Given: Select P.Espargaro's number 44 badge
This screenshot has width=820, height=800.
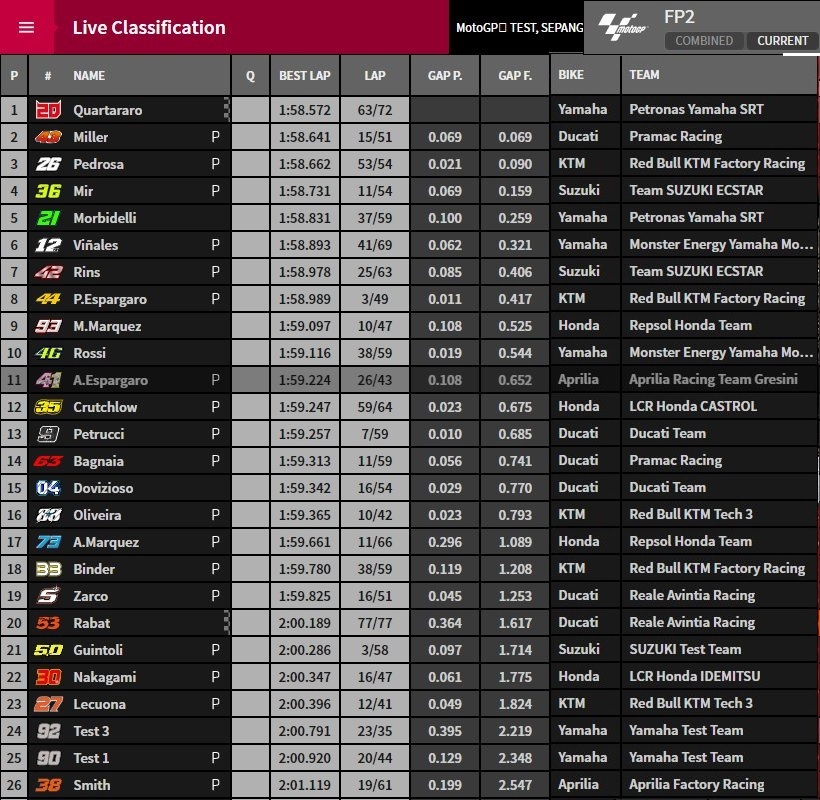Looking at the screenshot, I should 48,299.
